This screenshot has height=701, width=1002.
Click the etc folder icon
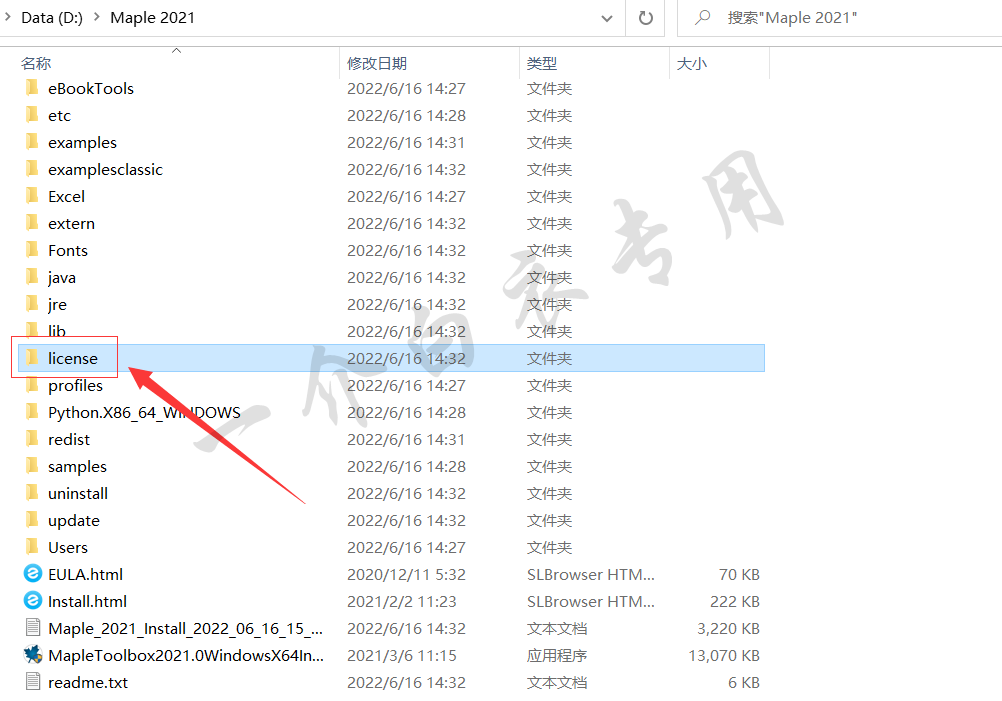point(33,114)
